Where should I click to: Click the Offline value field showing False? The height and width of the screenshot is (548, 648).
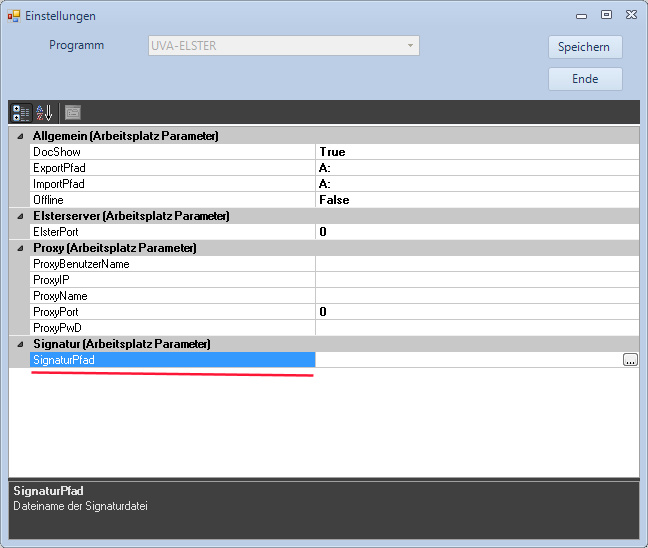(x=475, y=200)
